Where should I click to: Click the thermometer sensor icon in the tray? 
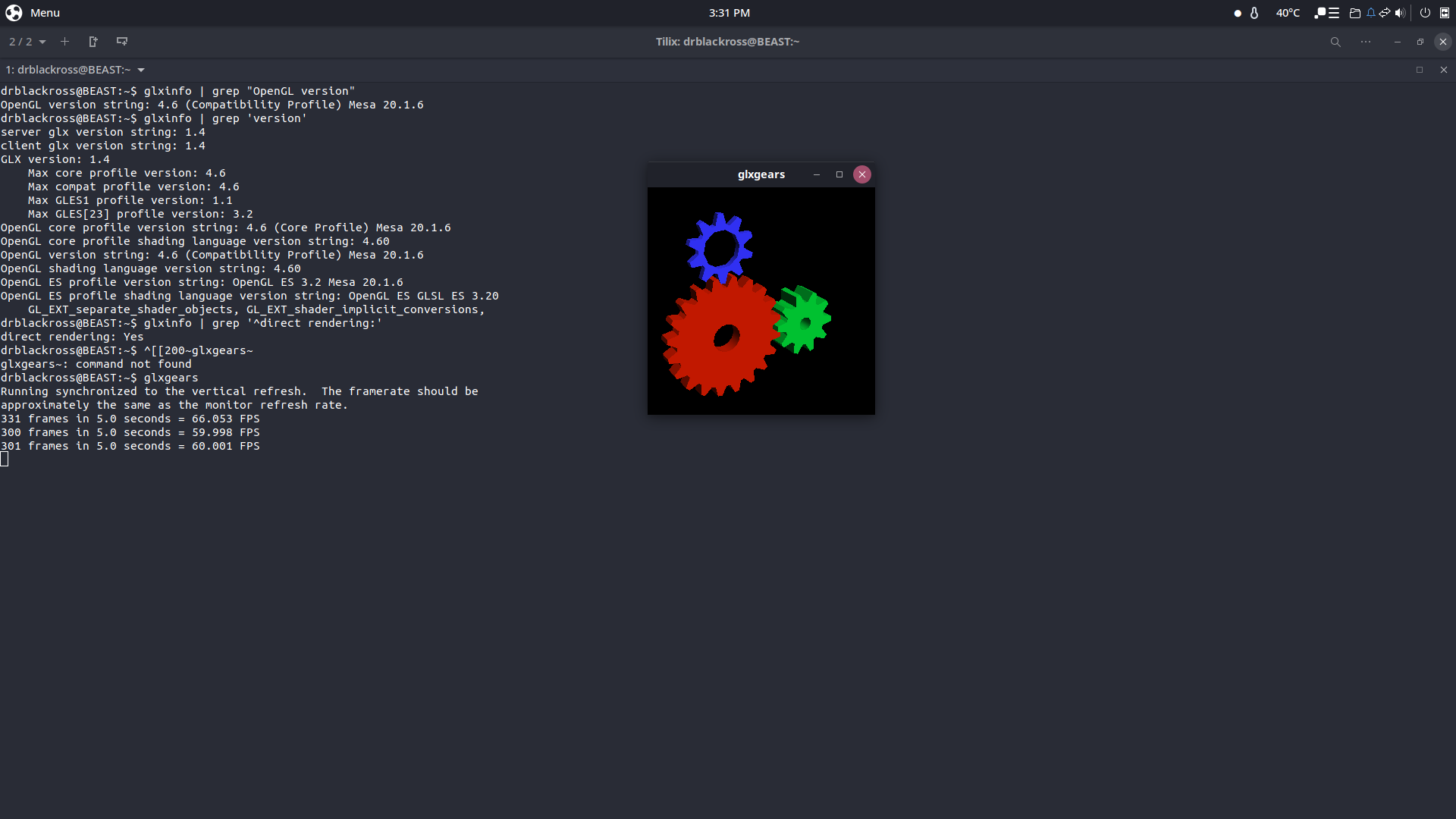pos(1254,13)
